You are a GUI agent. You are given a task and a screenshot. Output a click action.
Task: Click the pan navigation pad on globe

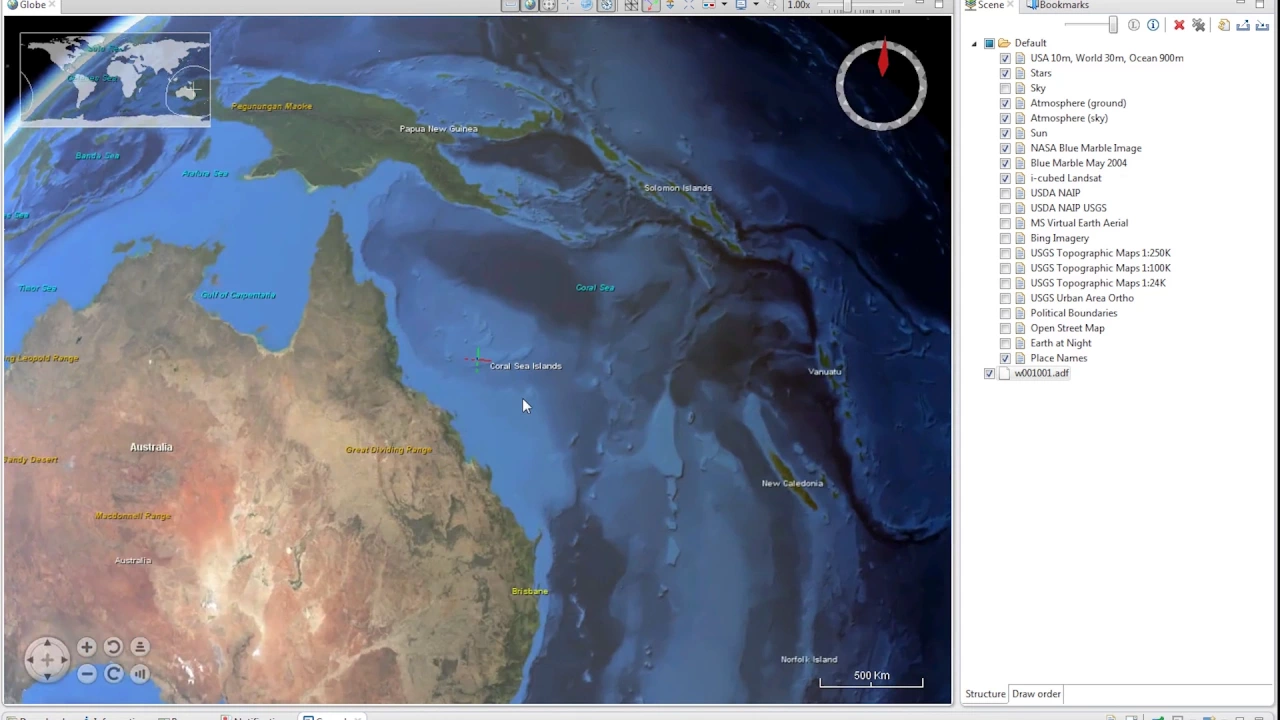[47, 660]
